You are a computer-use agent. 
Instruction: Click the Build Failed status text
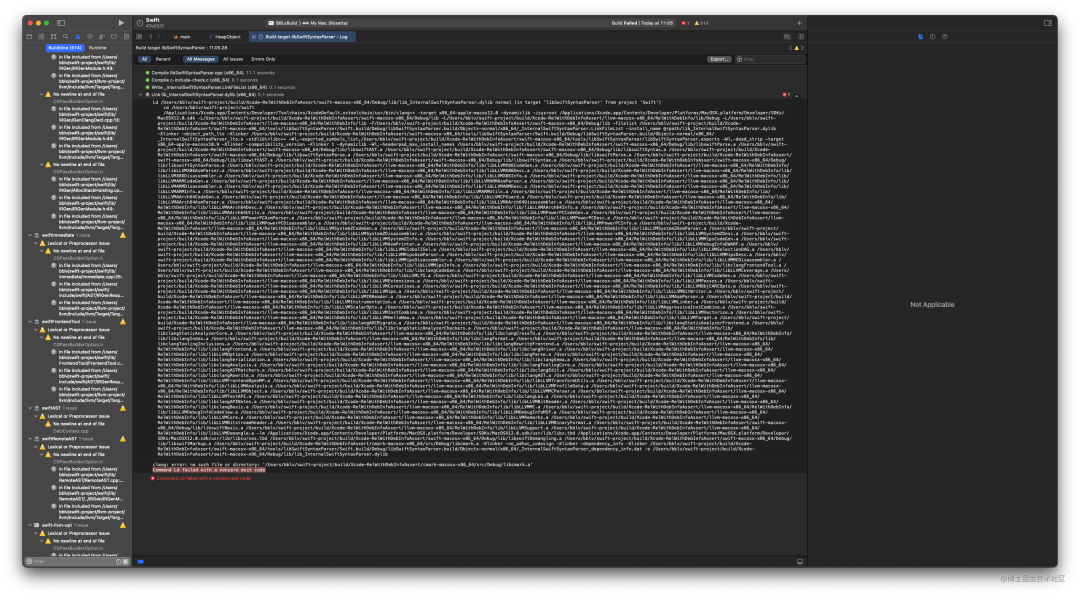tap(643, 23)
